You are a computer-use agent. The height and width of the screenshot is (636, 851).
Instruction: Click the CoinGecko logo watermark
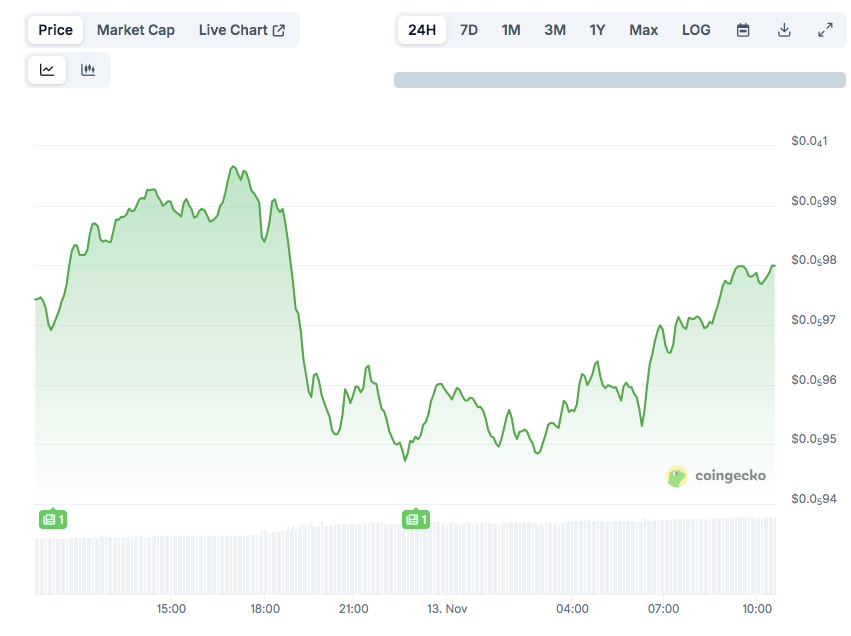(716, 476)
